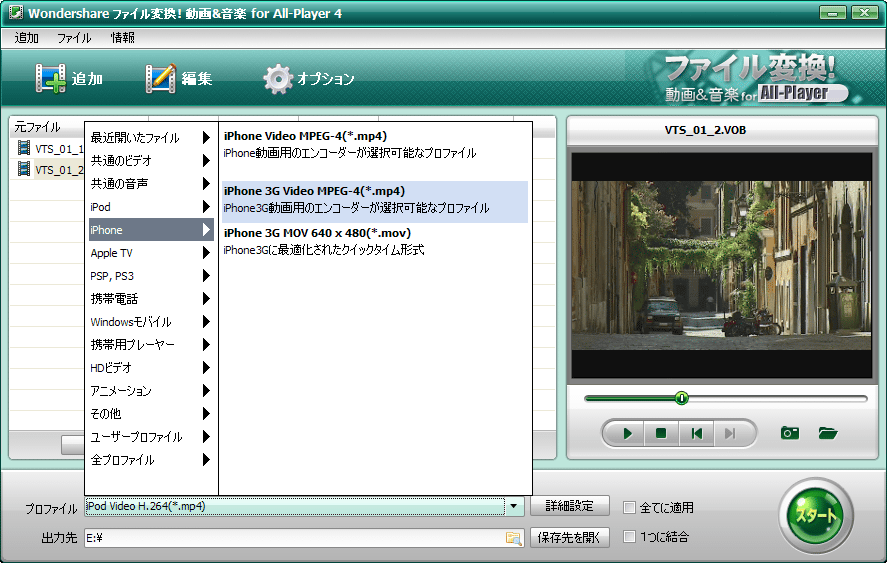Expand 共通のビデオ submenu
The height and width of the screenshot is (563, 887).
click(x=150, y=161)
